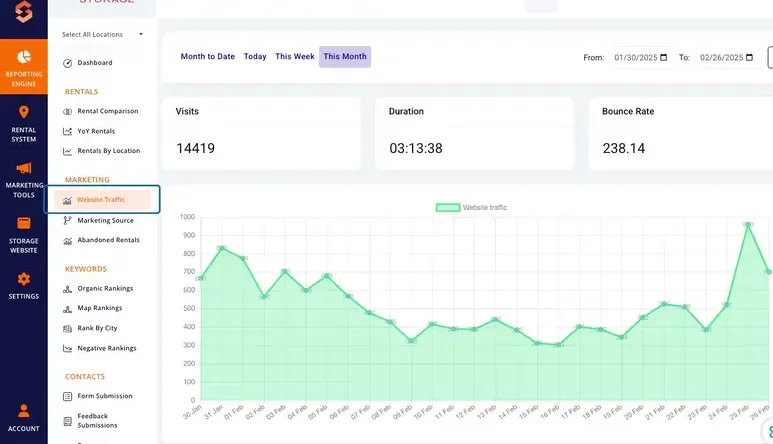Open the Reporting Engine section
Screen dimensions: 773x444
tap(24, 67)
